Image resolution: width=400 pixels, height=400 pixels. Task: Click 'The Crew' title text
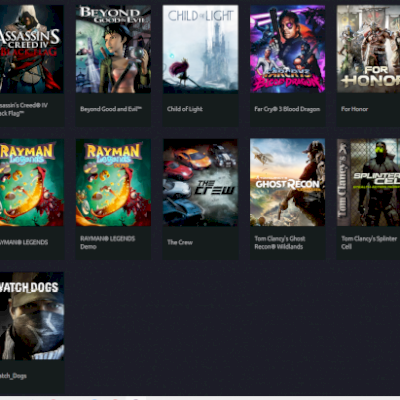tap(180, 242)
